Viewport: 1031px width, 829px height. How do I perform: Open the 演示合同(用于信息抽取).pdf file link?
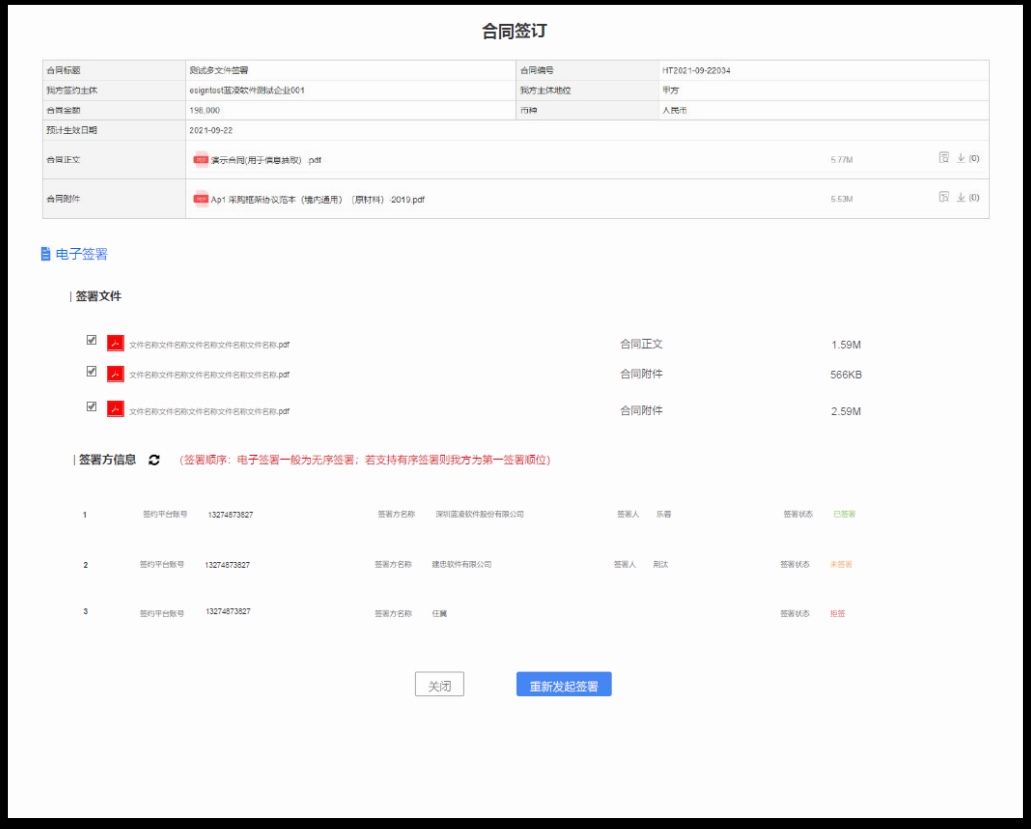(266, 160)
